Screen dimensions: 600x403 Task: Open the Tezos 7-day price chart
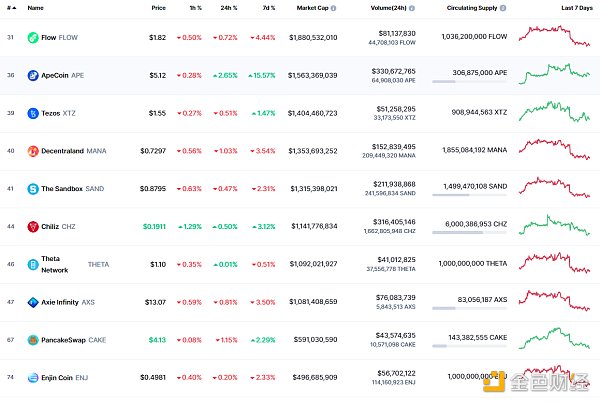(x=555, y=112)
